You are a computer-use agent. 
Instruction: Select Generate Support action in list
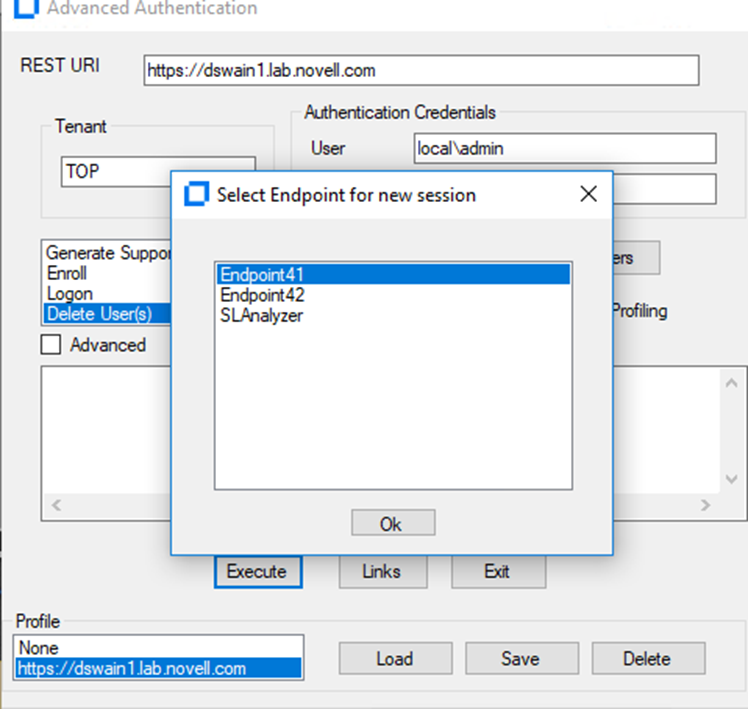(x=107, y=252)
